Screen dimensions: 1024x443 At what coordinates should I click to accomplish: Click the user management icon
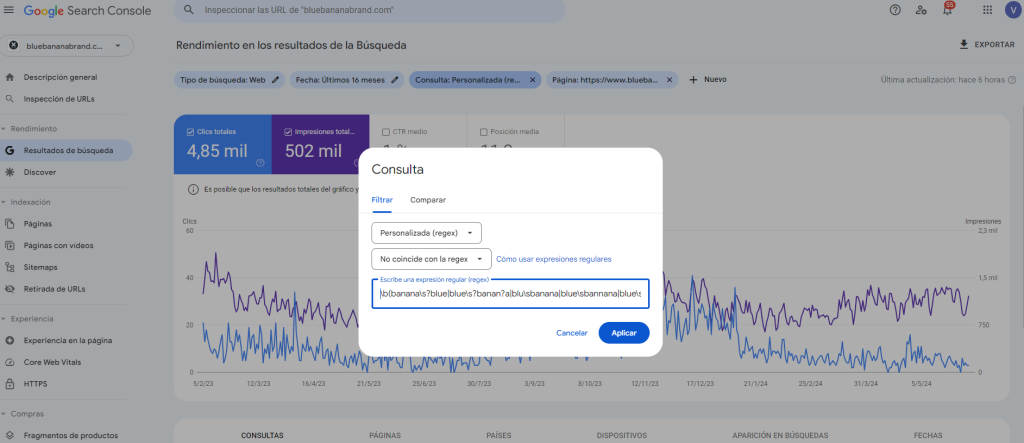pos(921,10)
